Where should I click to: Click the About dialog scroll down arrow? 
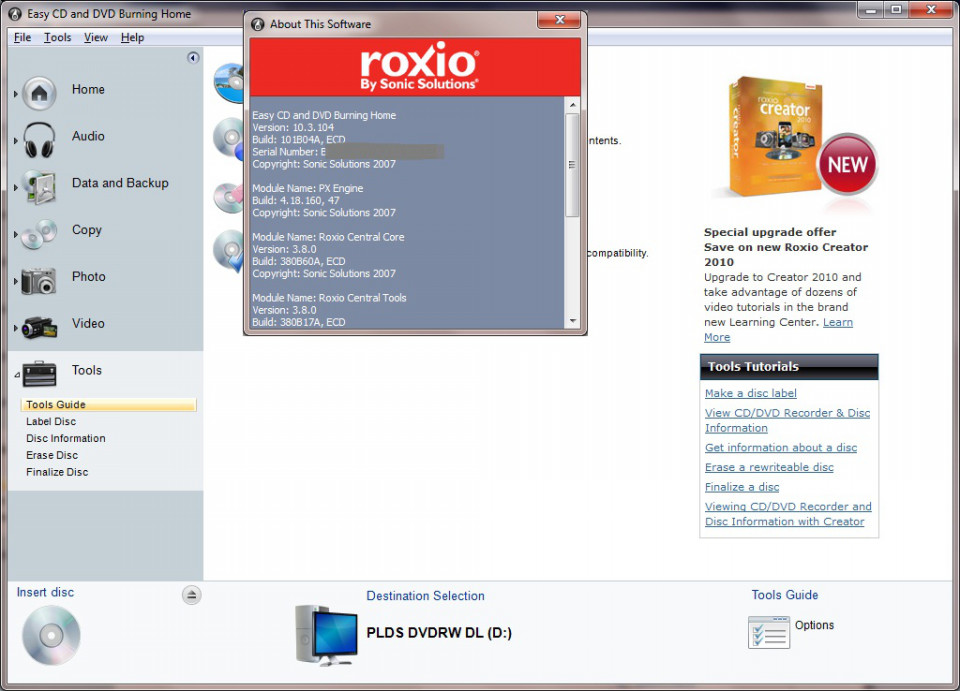(572, 321)
